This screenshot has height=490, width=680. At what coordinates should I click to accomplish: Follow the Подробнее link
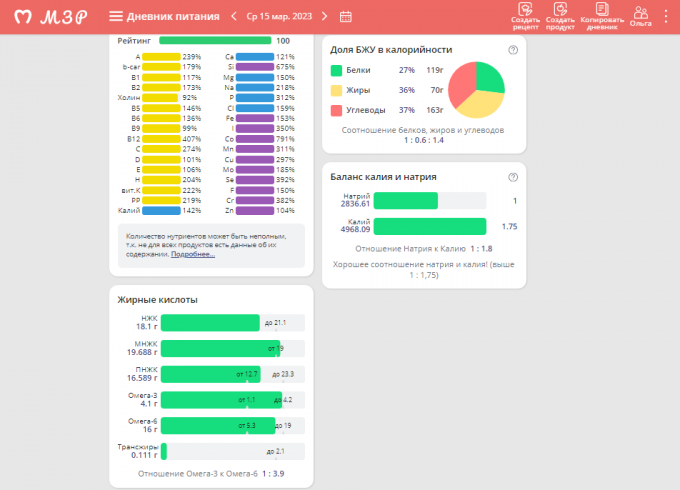(193, 254)
